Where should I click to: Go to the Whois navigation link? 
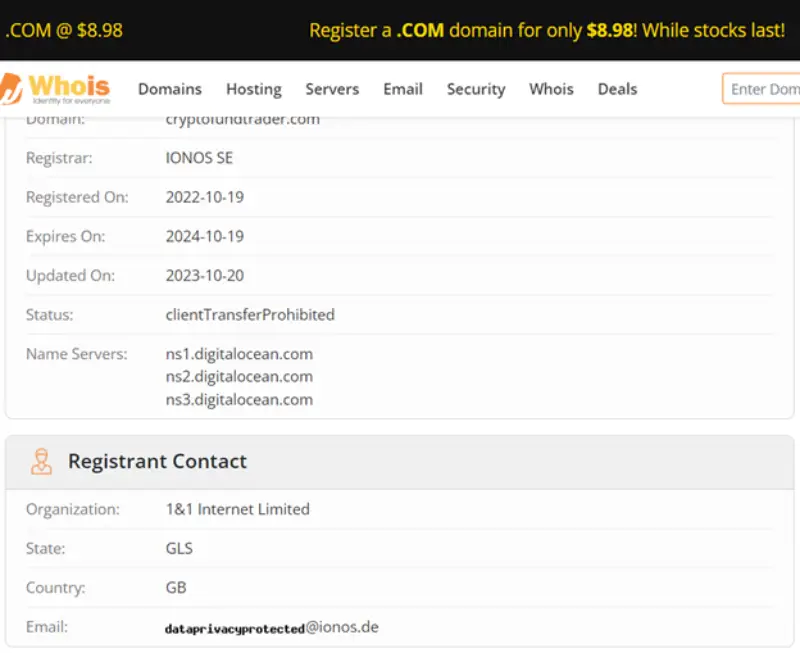[551, 89]
